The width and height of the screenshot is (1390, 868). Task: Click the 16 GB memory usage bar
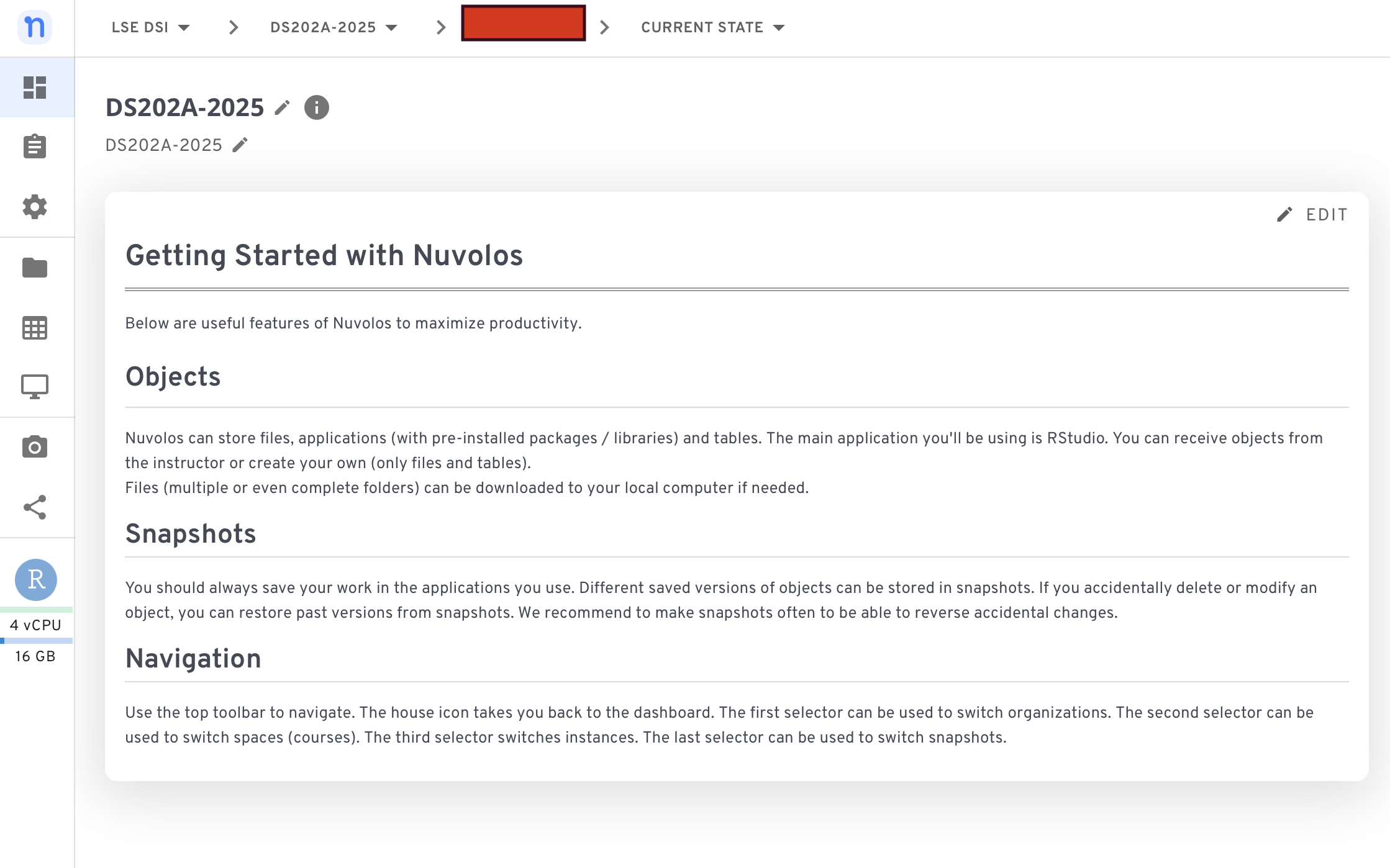[36, 641]
